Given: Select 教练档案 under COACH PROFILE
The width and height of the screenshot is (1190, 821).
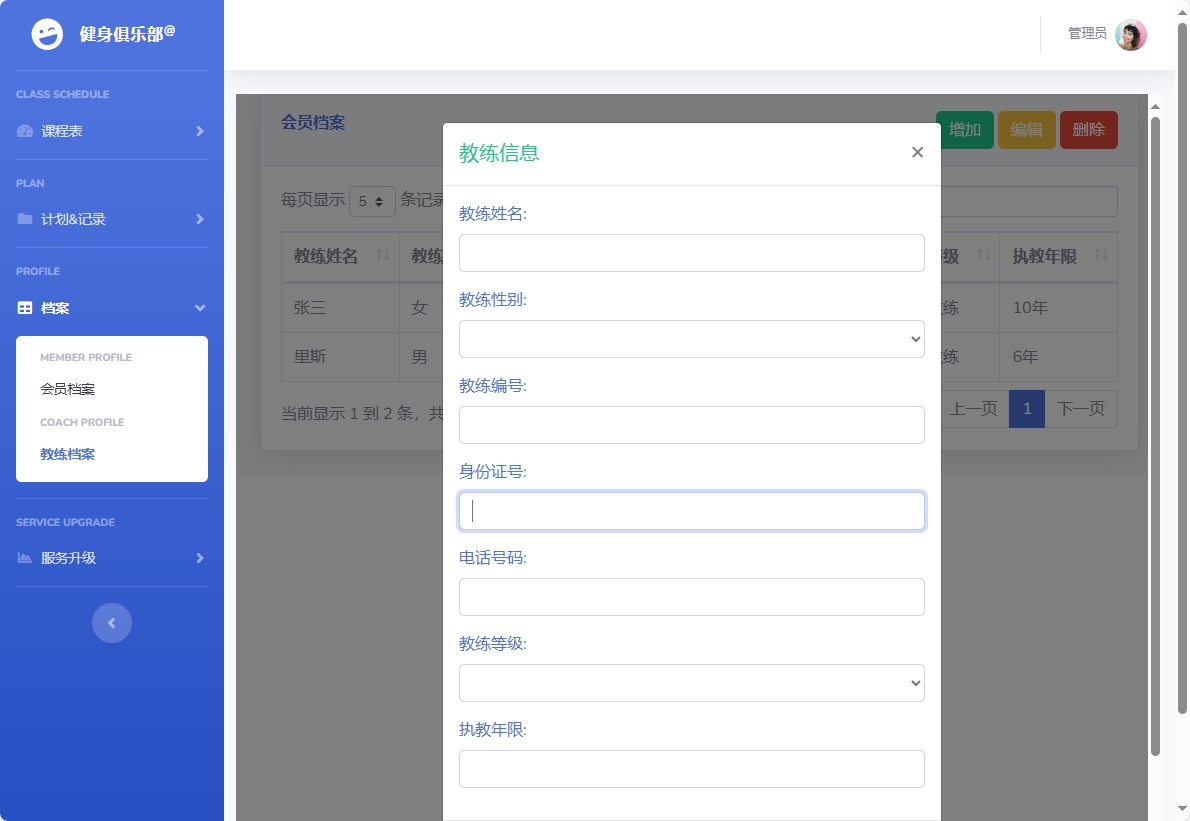Looking at the screenshot, I should 67,453.
